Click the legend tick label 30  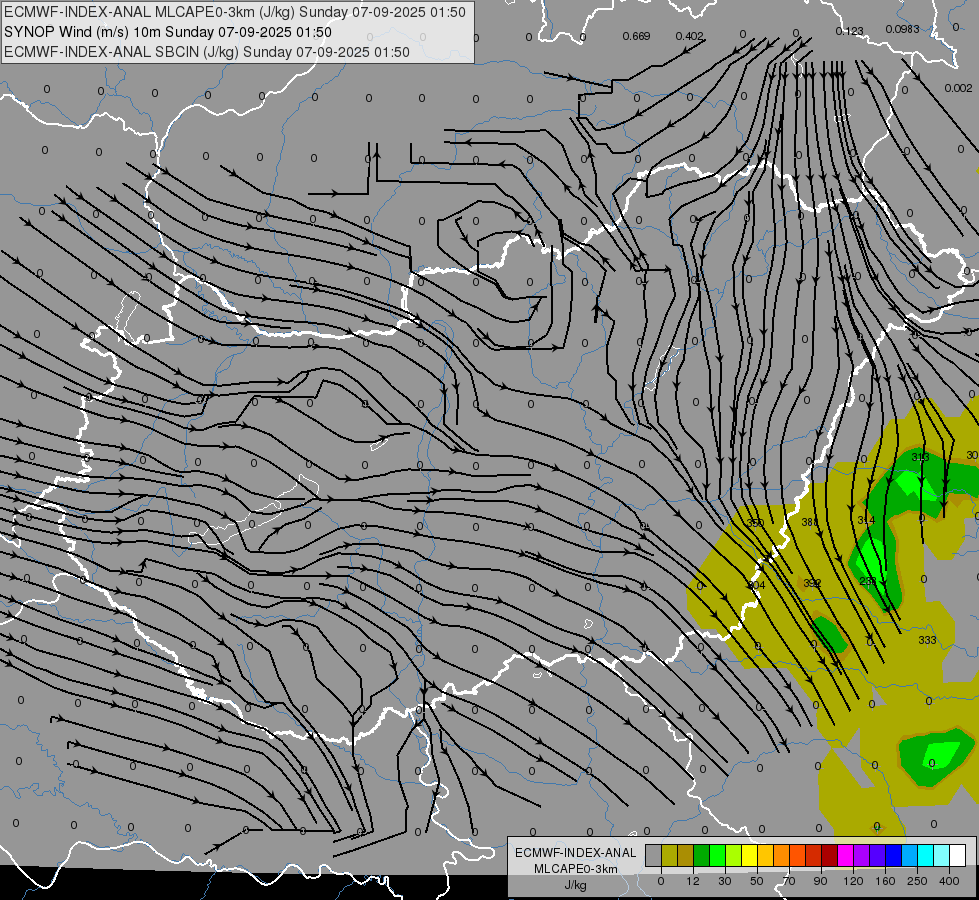[x=725, y=881]
